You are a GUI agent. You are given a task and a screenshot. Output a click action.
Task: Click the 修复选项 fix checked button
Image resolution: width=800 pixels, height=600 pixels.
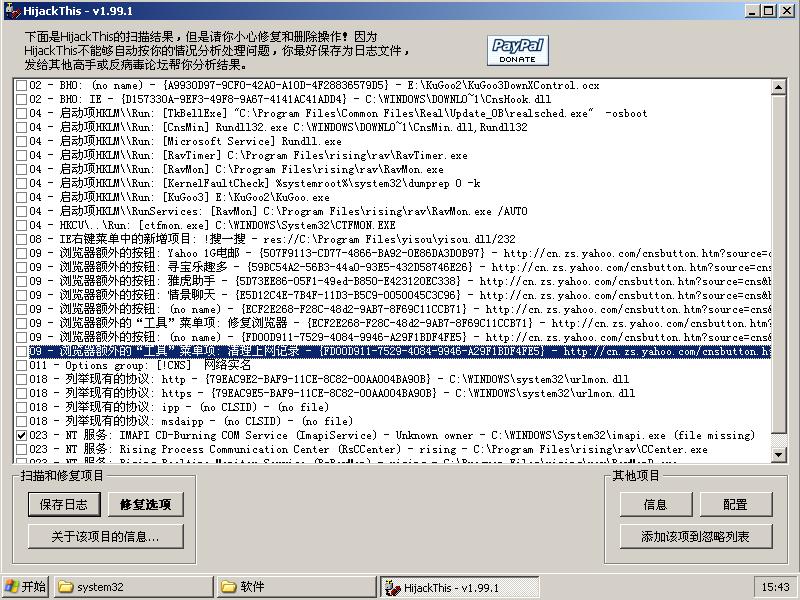pos(145,504)
